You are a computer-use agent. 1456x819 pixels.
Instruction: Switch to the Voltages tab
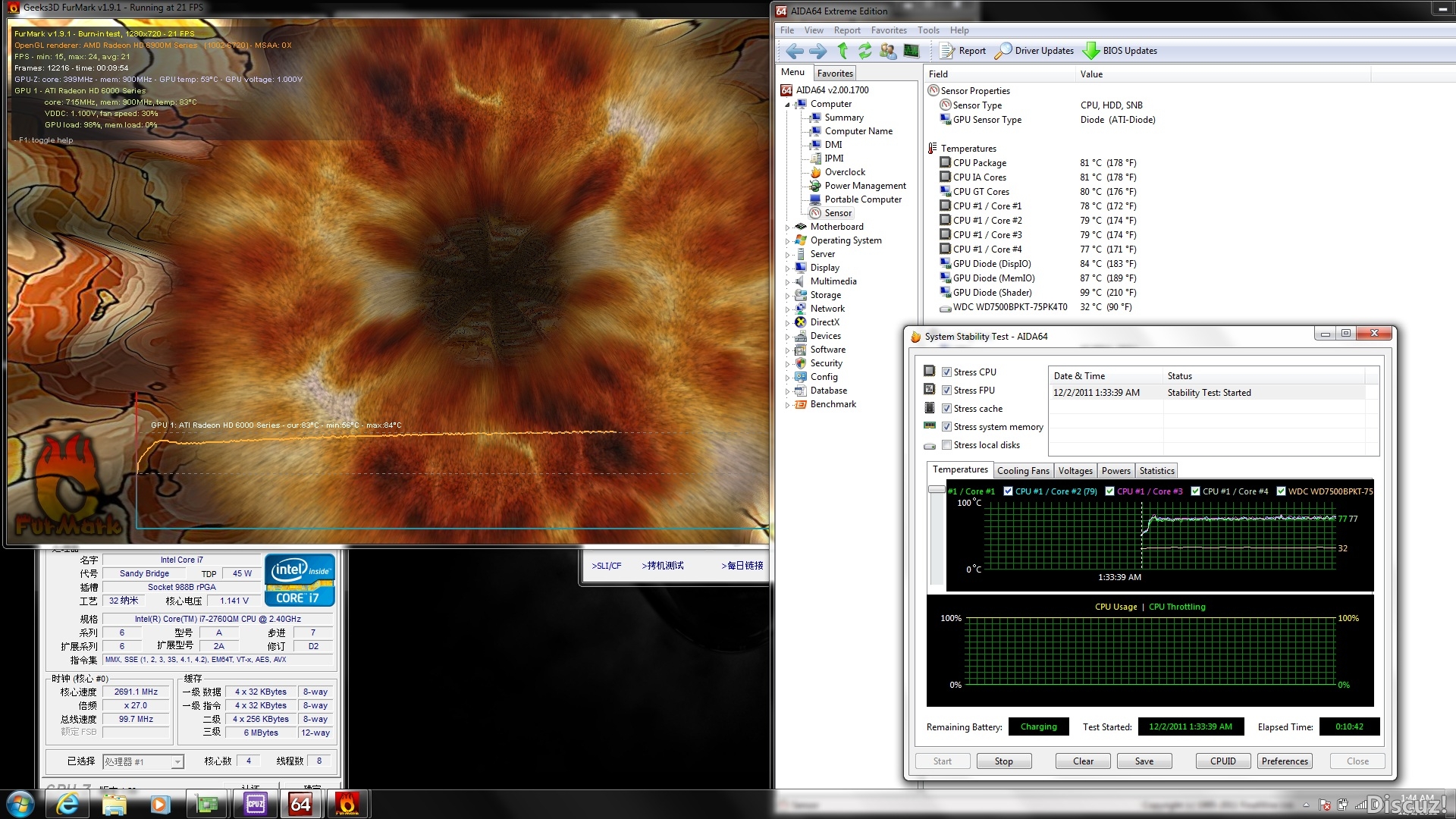click(1075, 471)
